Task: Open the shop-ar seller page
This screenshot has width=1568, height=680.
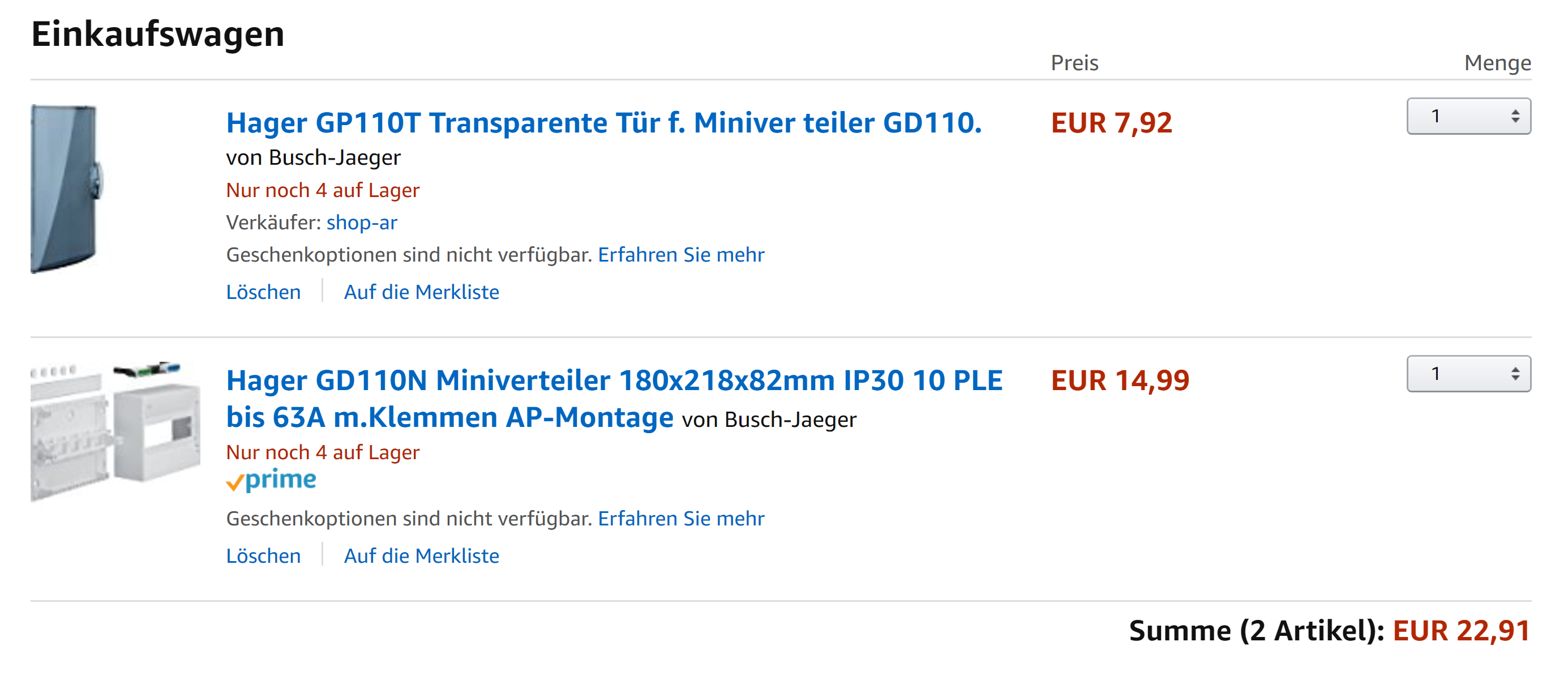Action: click(362, 223)
